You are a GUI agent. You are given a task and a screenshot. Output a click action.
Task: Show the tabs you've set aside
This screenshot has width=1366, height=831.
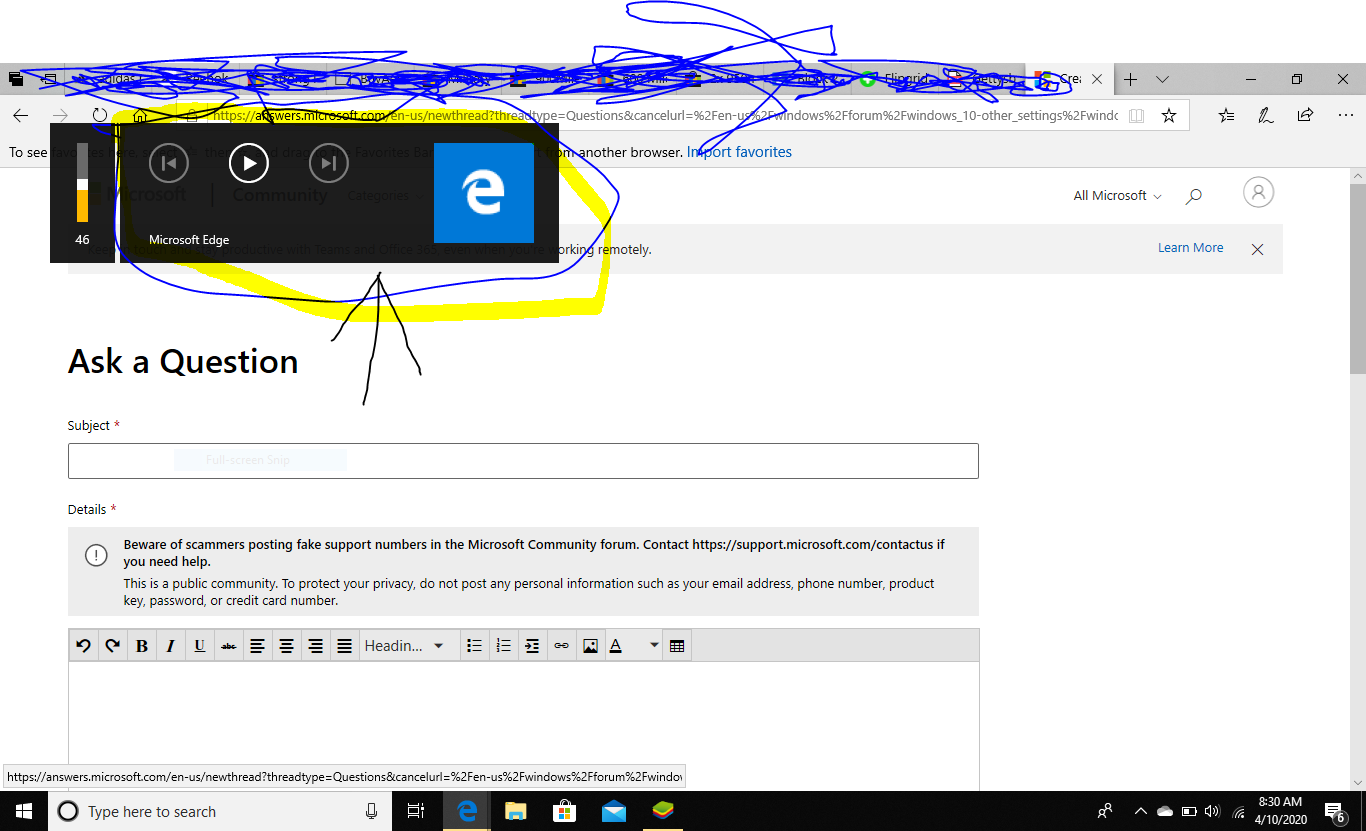pos(16,79)
